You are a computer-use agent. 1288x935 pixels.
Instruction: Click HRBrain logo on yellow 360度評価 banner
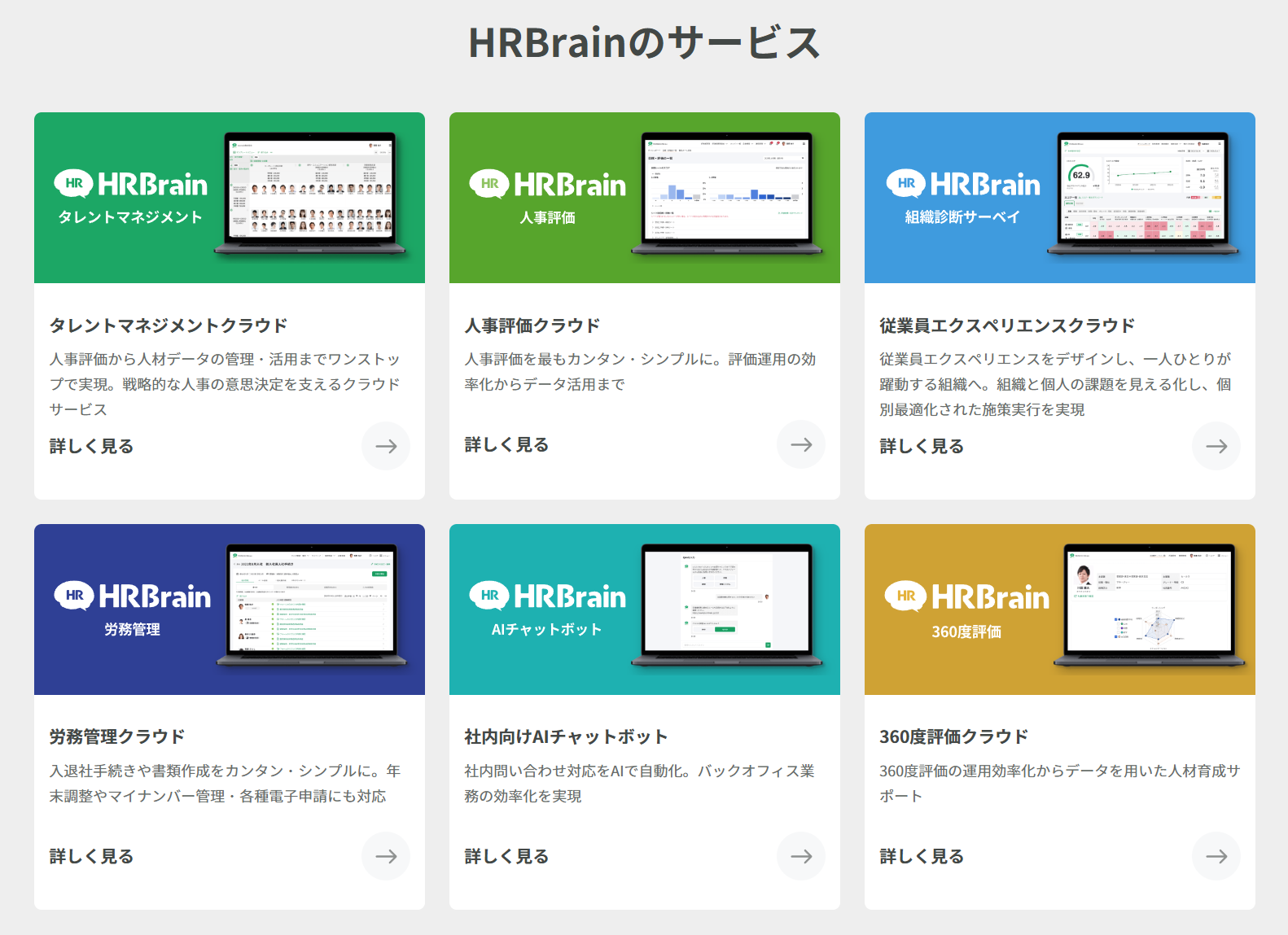point(967,597)
